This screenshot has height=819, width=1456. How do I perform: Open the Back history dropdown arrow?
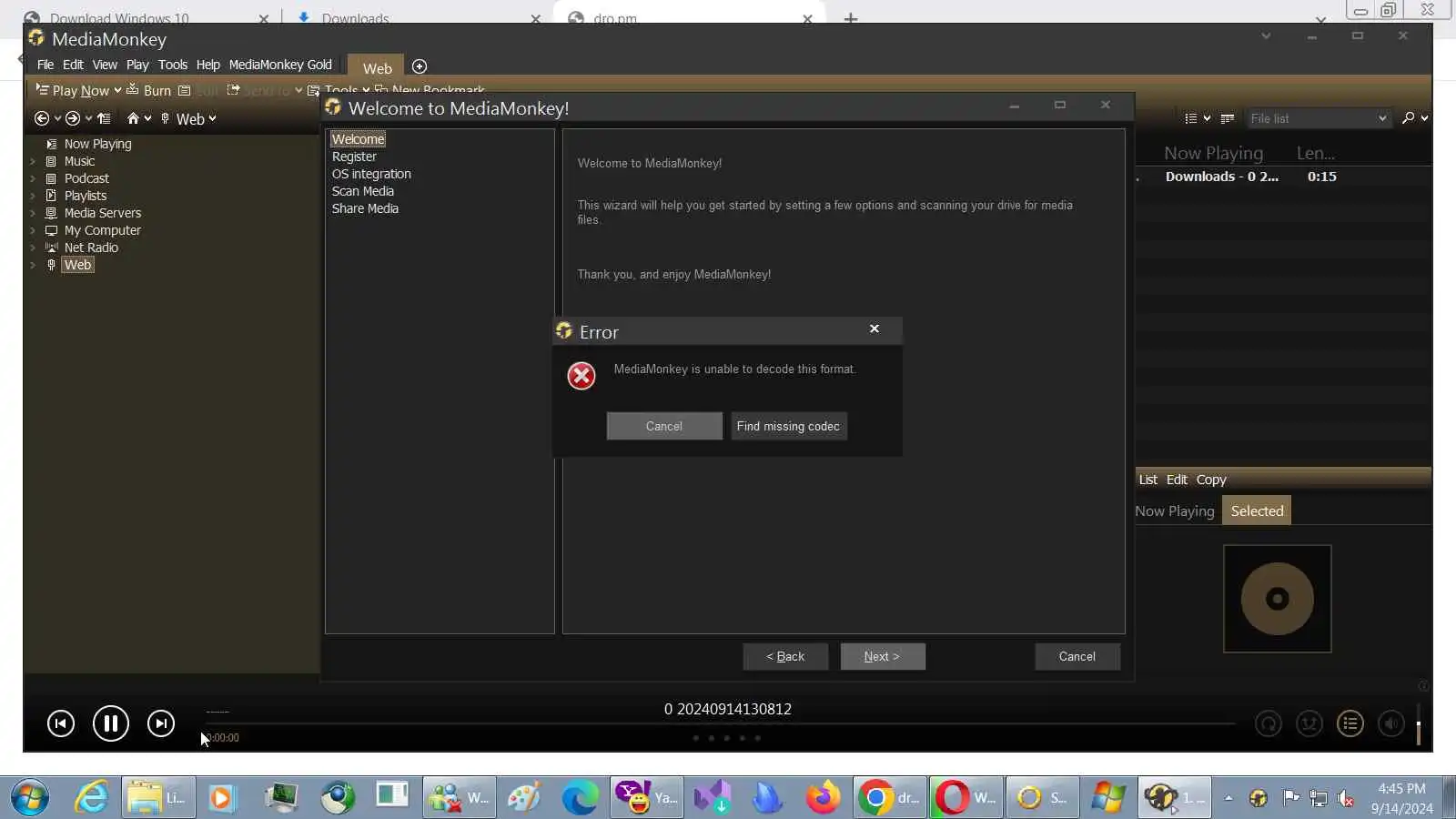(x=57, y=118)
